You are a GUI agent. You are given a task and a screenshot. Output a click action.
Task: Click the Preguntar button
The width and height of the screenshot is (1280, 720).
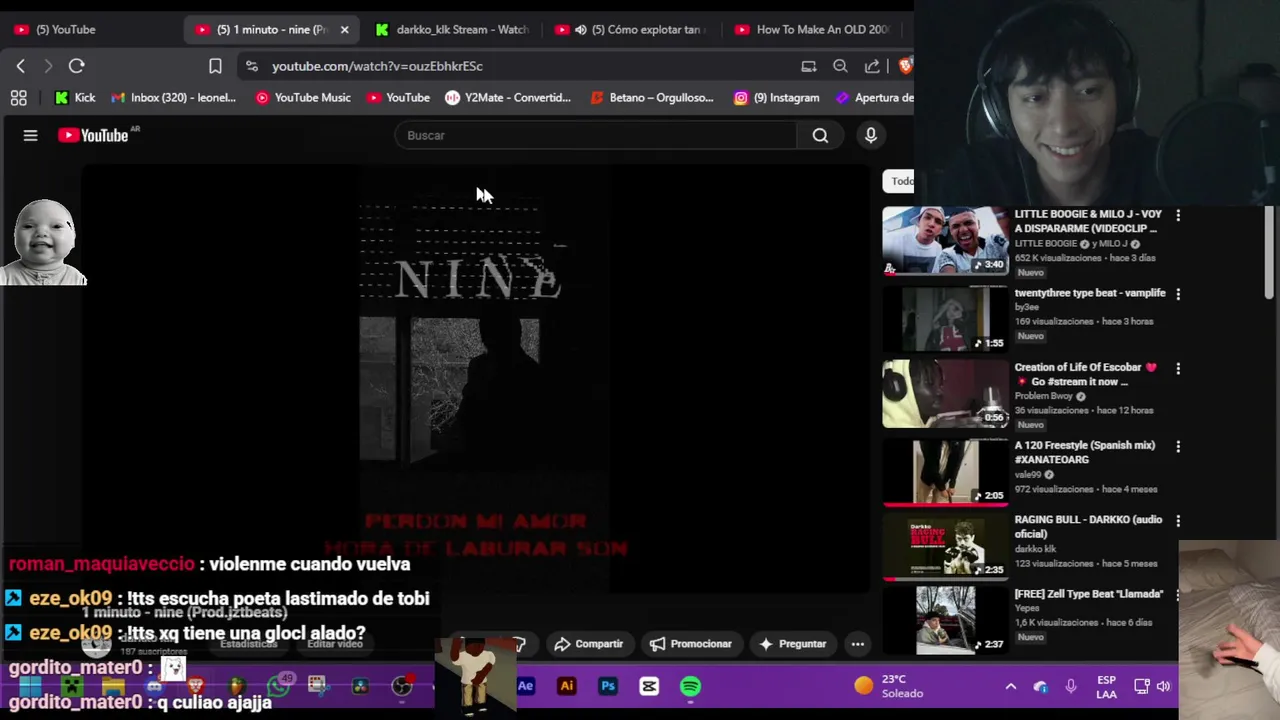(x=793, y=644)
